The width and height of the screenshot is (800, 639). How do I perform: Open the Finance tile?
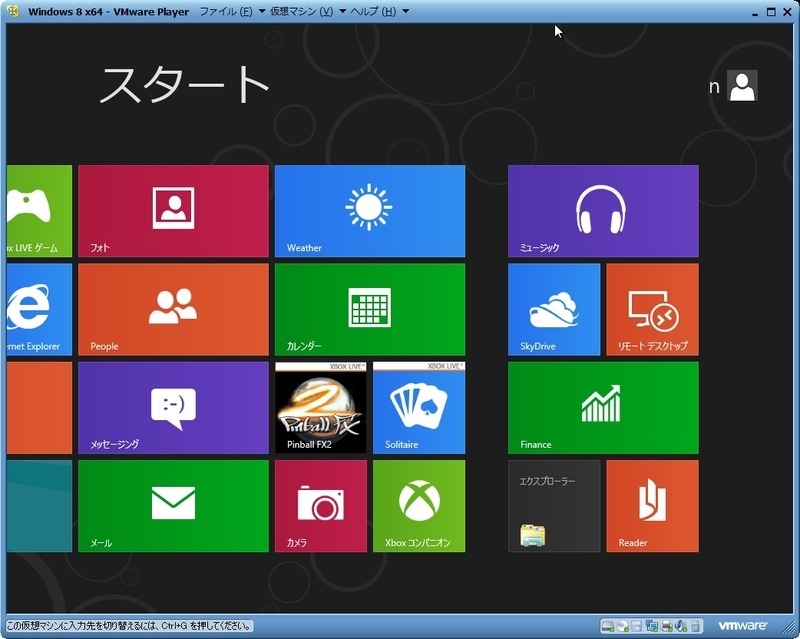click(x=603, y=408)
